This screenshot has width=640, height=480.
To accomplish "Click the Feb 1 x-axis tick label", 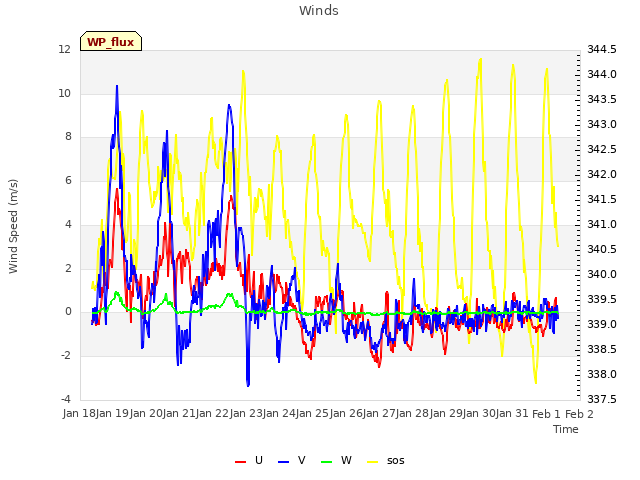I will click(x=546, y=414).
